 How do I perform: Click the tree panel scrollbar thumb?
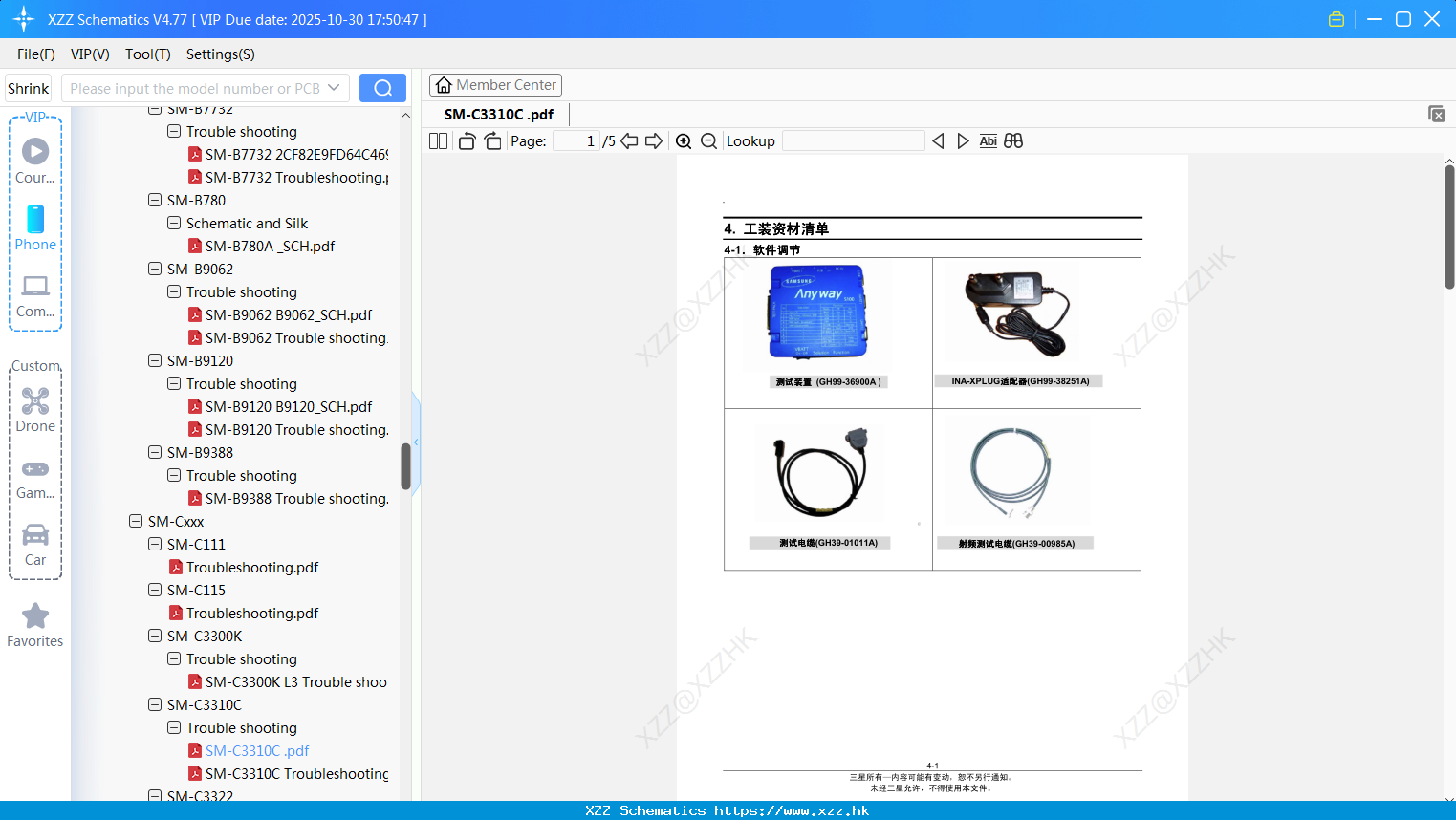[x=405, y=466]
